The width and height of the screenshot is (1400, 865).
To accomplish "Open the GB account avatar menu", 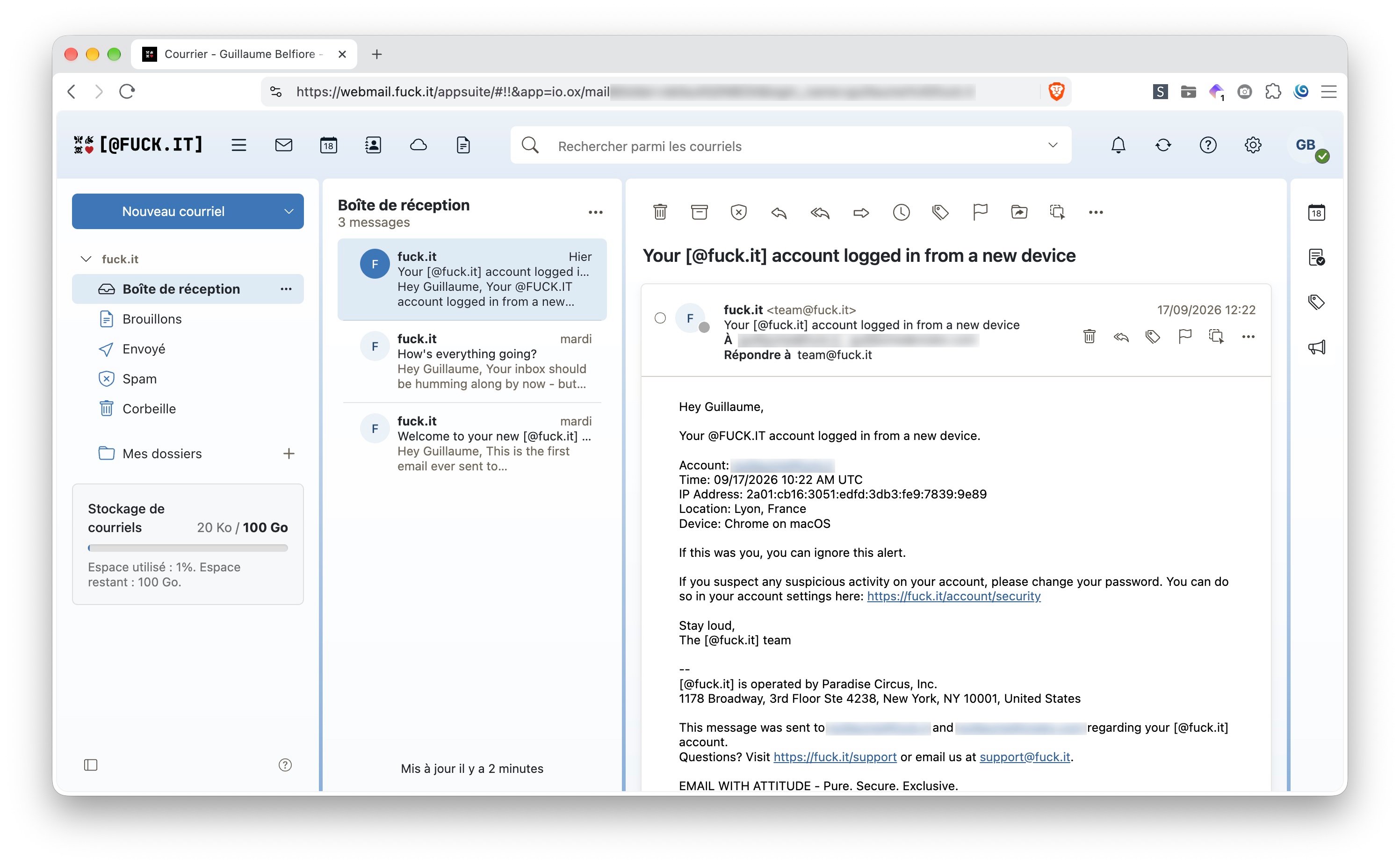I will coord(1307,145).
